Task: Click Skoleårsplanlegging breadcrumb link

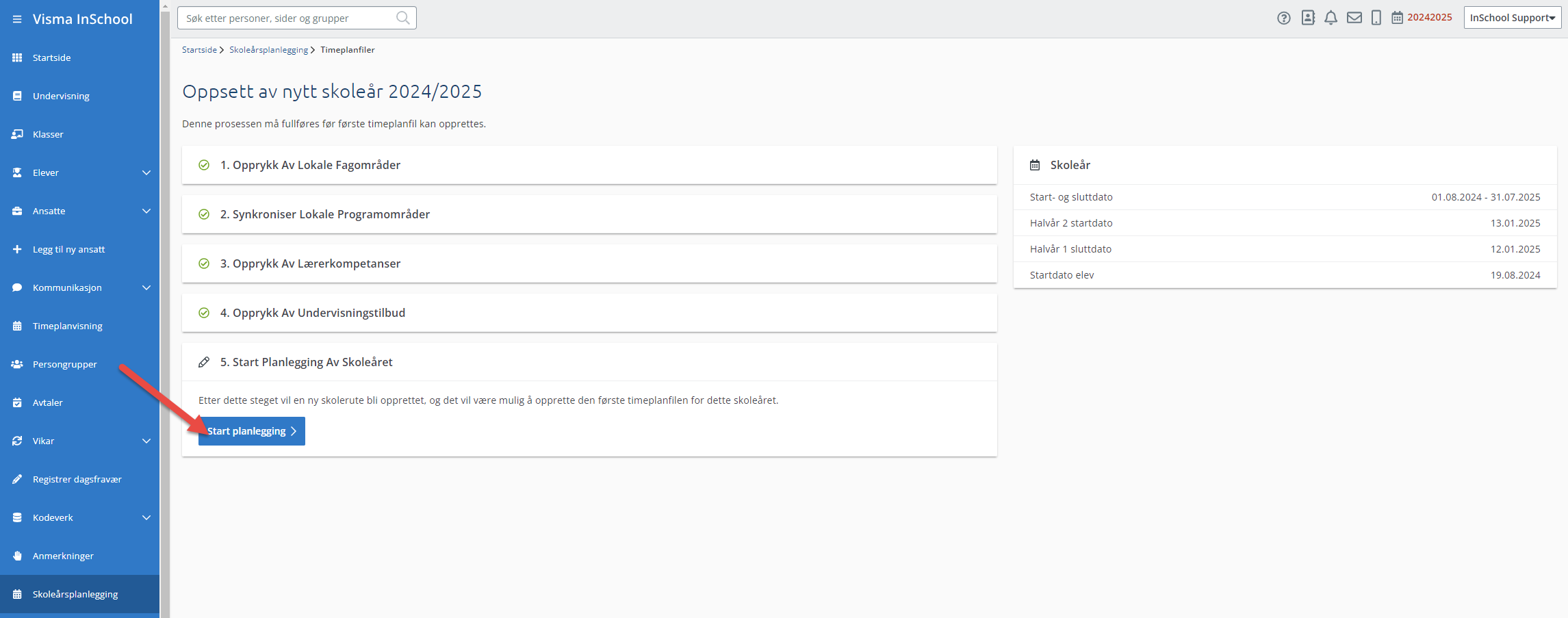Action: pos(268,50)
